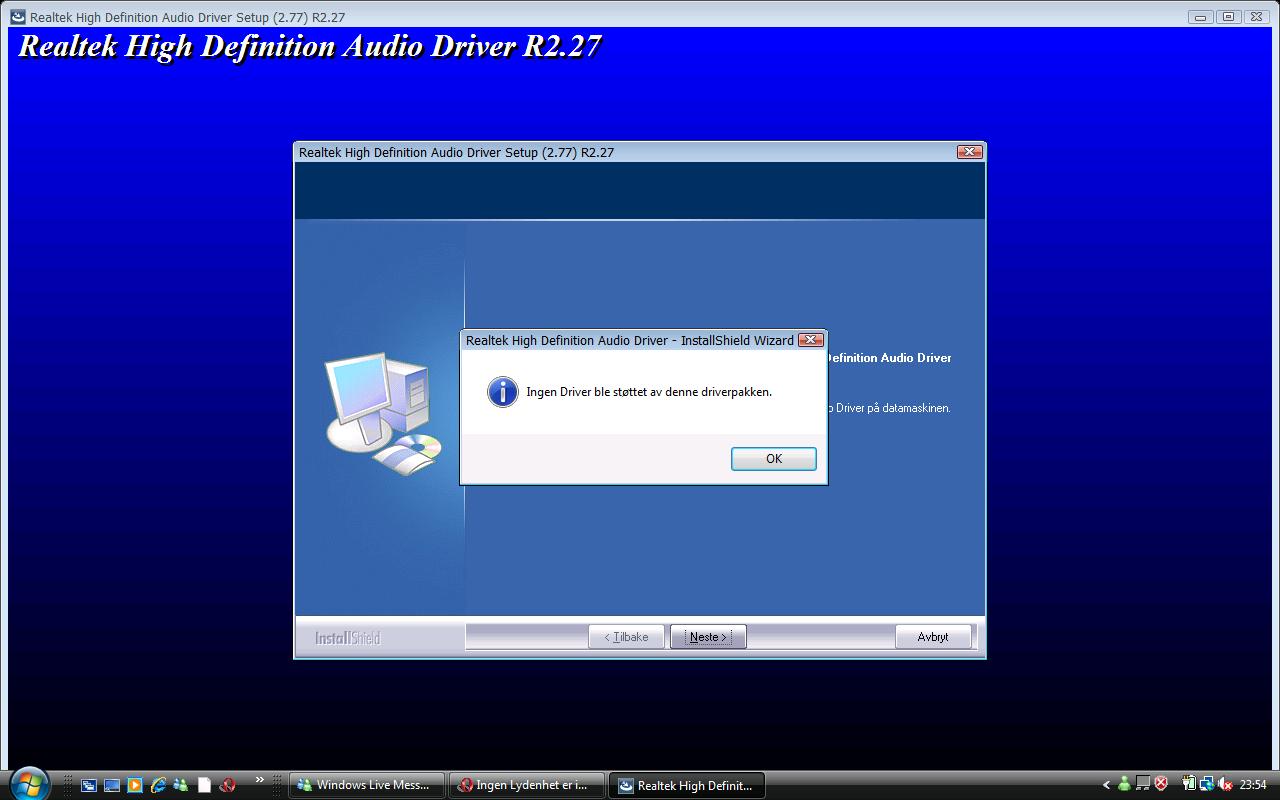Click the network connection tray icon
Image resolution: width=1280 pixels, height=800 pixels.
point(1207,785)
